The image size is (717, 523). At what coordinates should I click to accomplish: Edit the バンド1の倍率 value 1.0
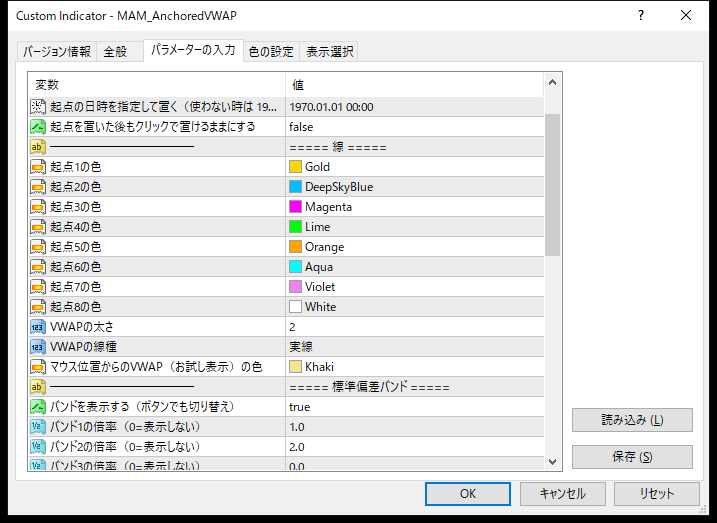pos(414,427)
